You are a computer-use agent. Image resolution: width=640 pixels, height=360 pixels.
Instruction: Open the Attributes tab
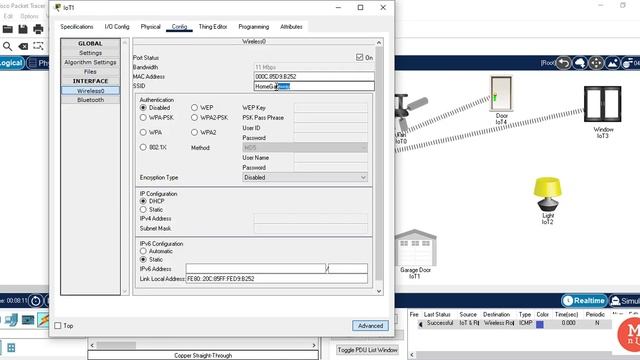click(x=291, y=27)
